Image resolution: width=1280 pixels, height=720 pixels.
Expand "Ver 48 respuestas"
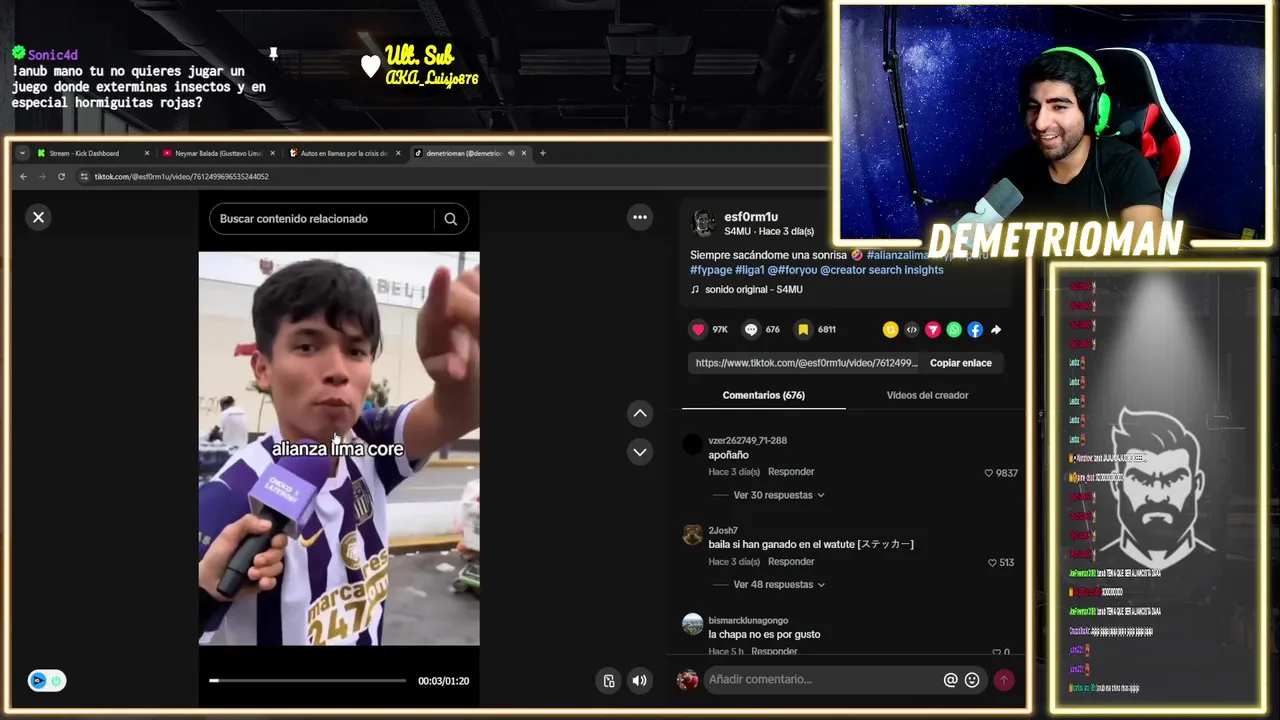(779, 584)
